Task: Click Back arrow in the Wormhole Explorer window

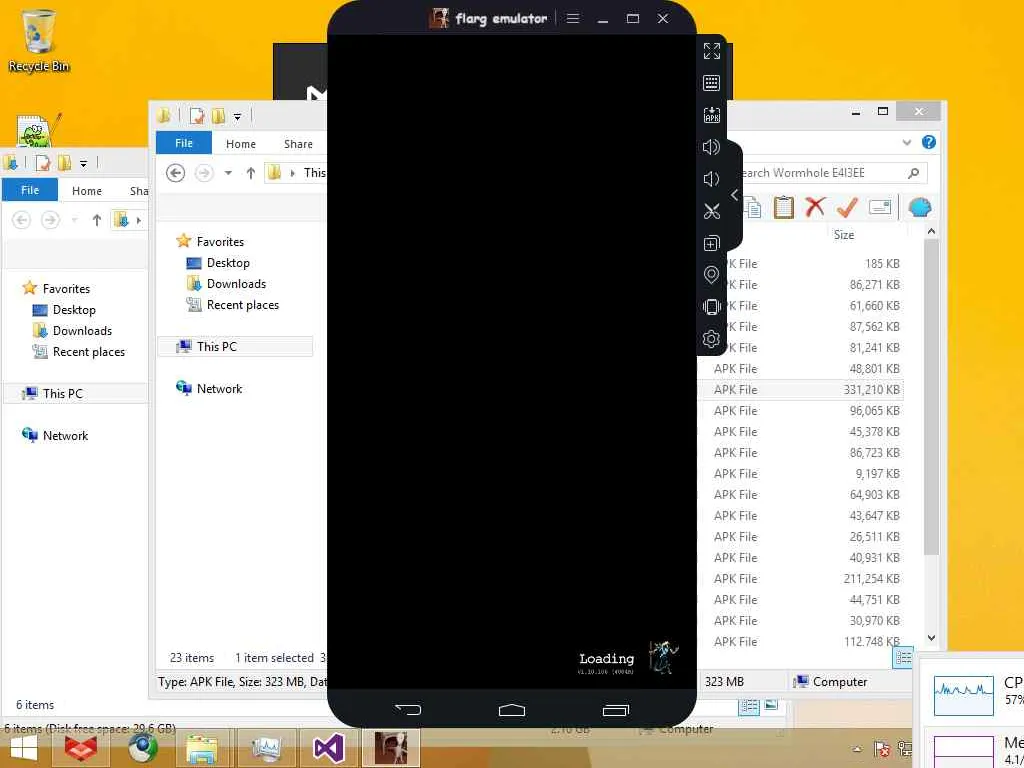Action: click(x=175, y=172)
